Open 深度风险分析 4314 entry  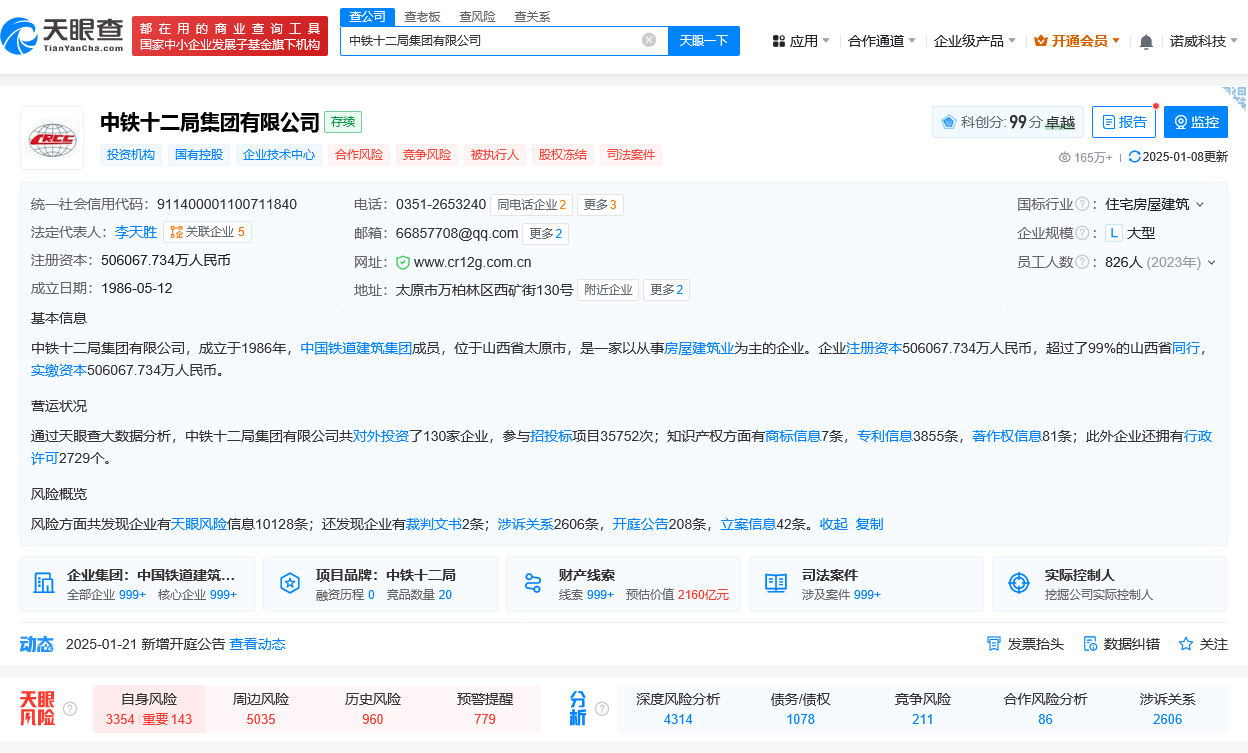click(678, 709)
